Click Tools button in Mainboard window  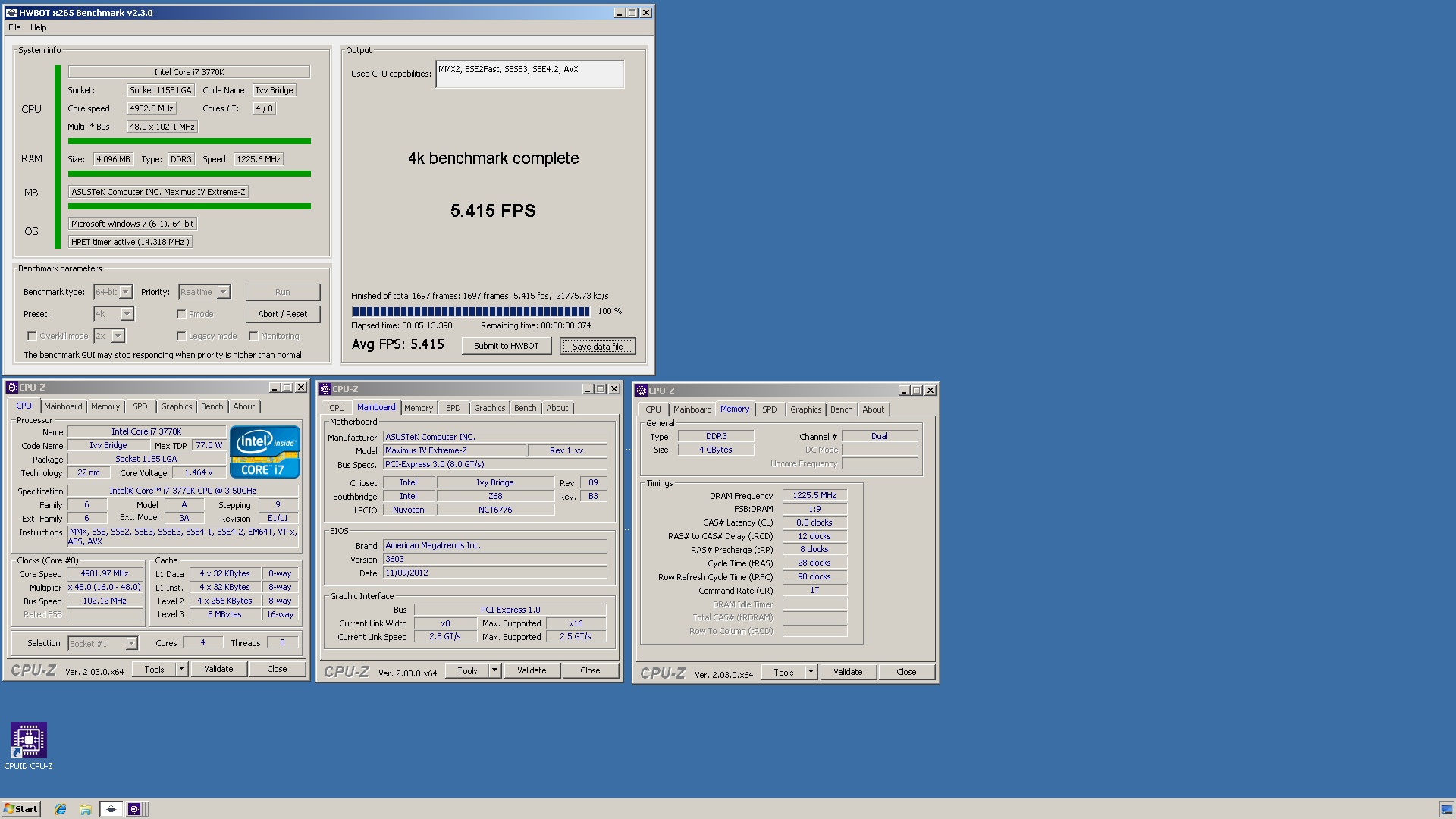(467, 670)
